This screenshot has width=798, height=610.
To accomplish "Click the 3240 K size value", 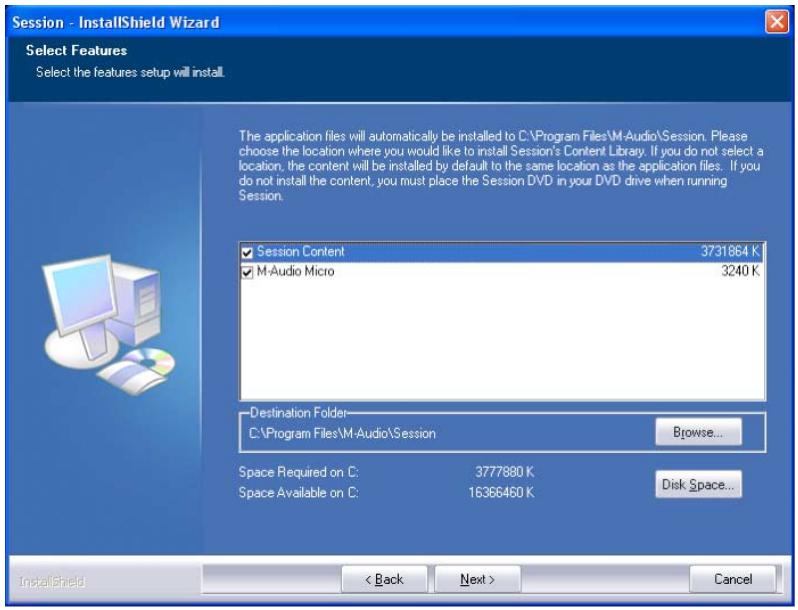I will pos(740,271).
